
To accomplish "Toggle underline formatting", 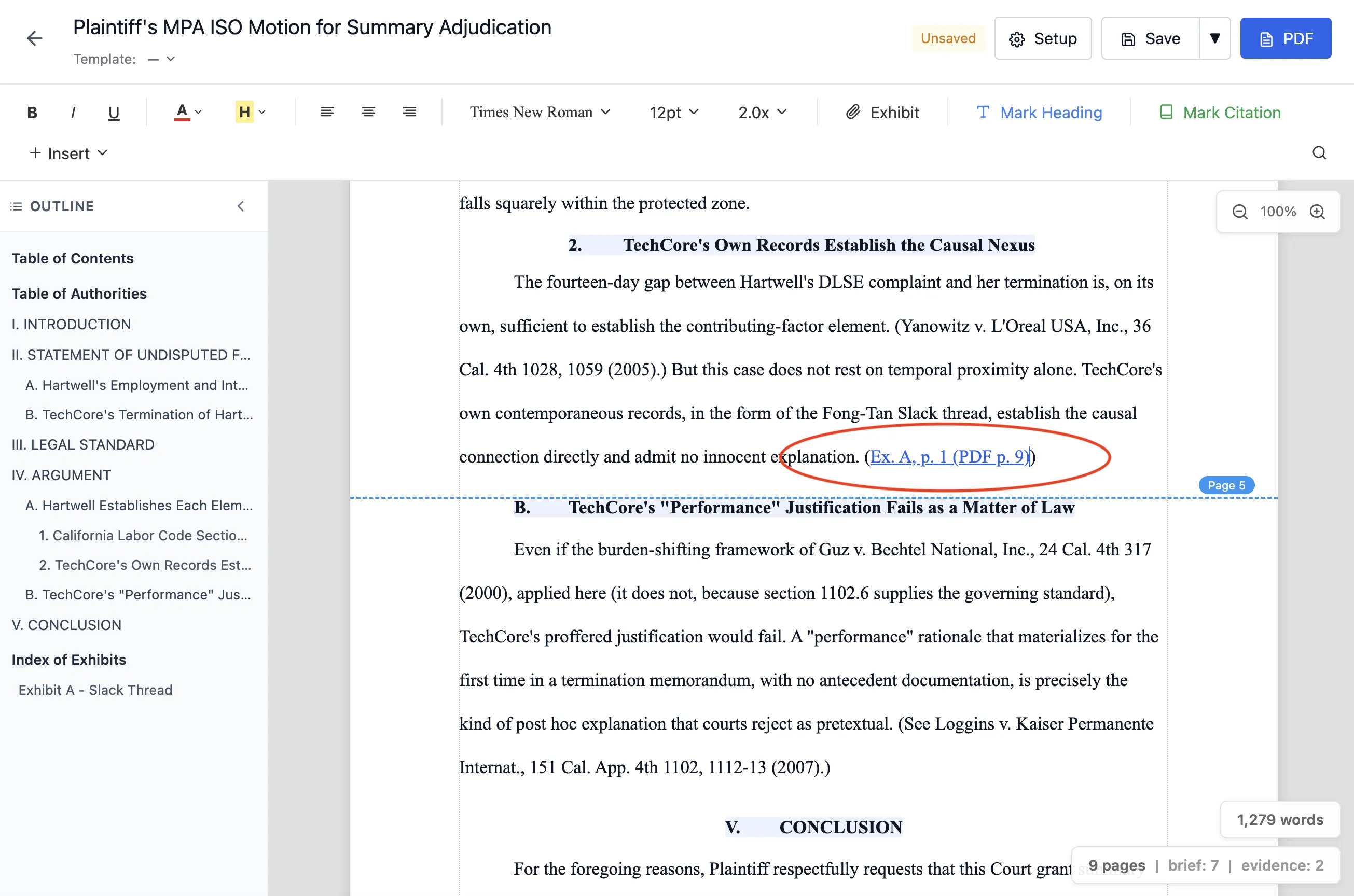I will point(114,112).
